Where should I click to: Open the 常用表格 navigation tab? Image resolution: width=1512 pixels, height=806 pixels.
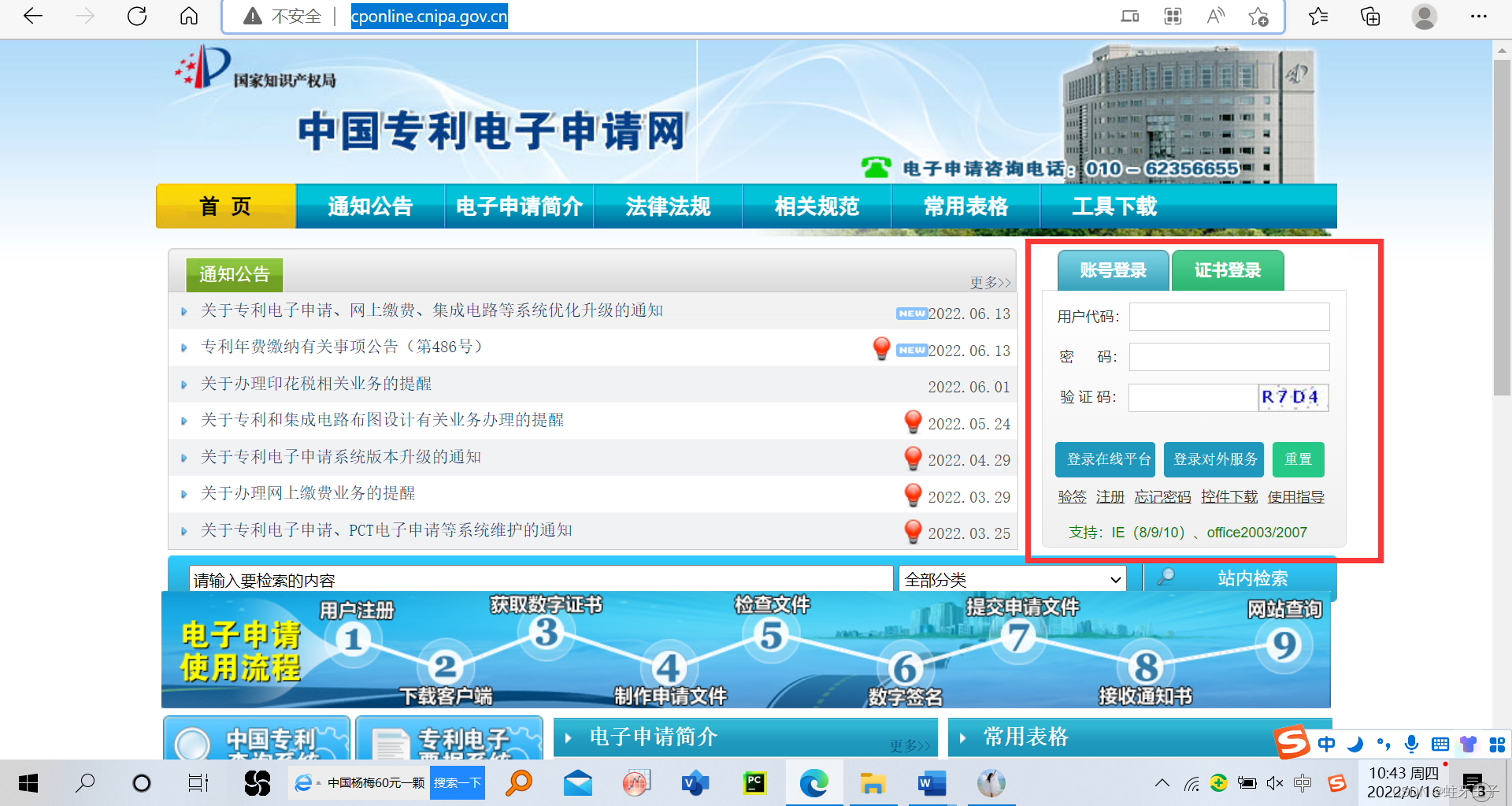965,206
